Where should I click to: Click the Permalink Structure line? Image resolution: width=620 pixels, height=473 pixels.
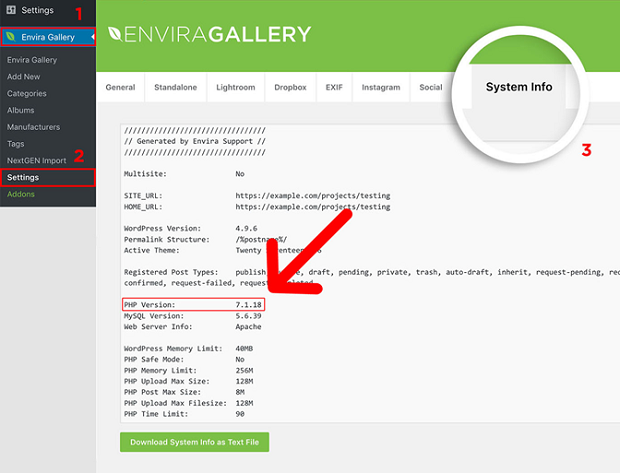click(x=206, y=239)
